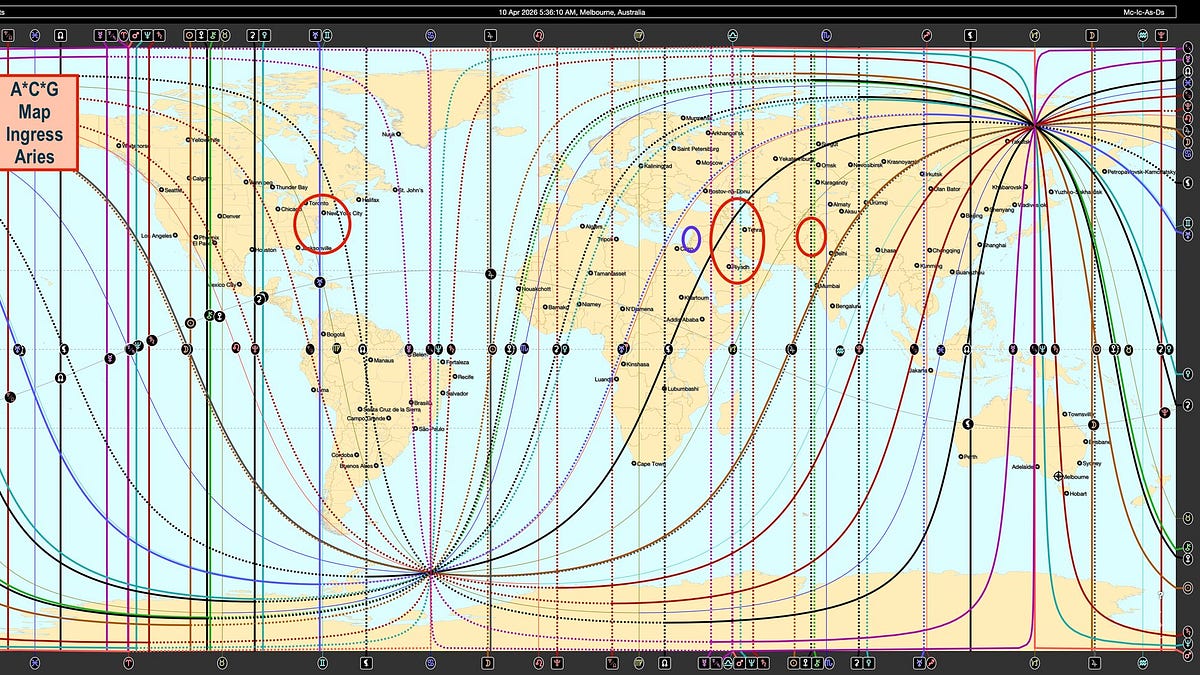Select the Lima city label
Screen dimensions: 1200x675
pyautogui.click(x=322, y=389)
